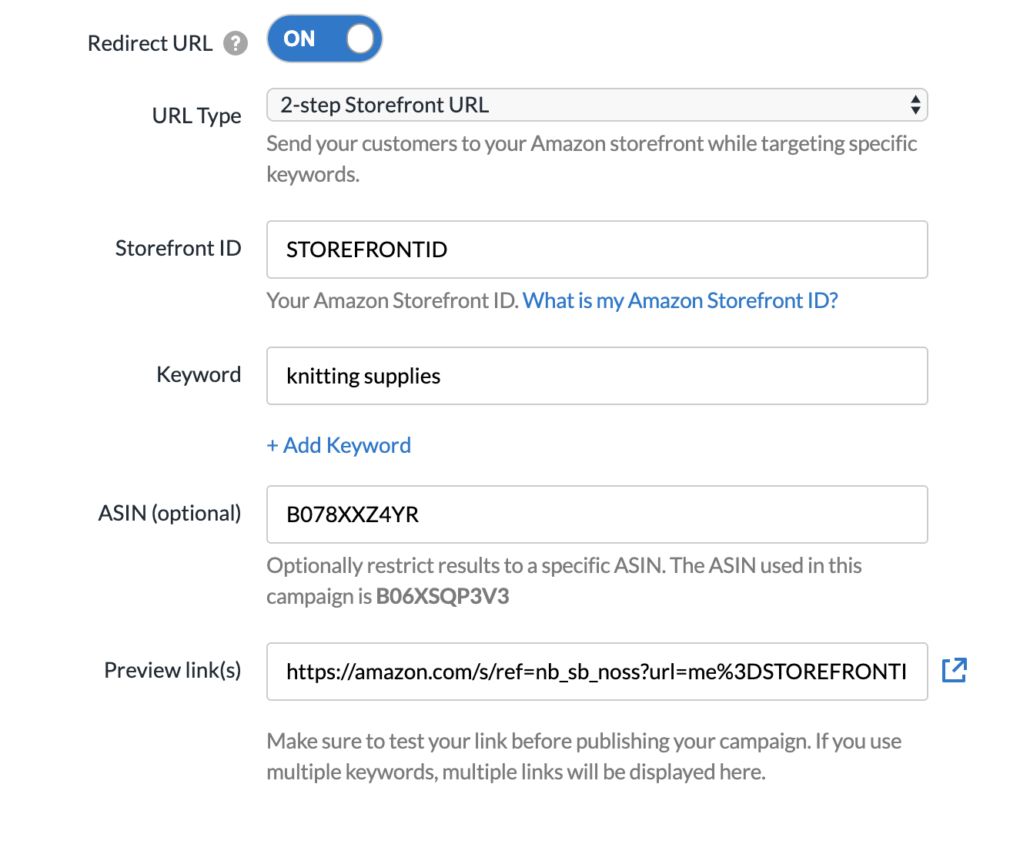This screenshot has height=841, width=1030.
Task: Open the Amazon Storefront ID help link
Action: pyautogui.click(x=680, y=301)
